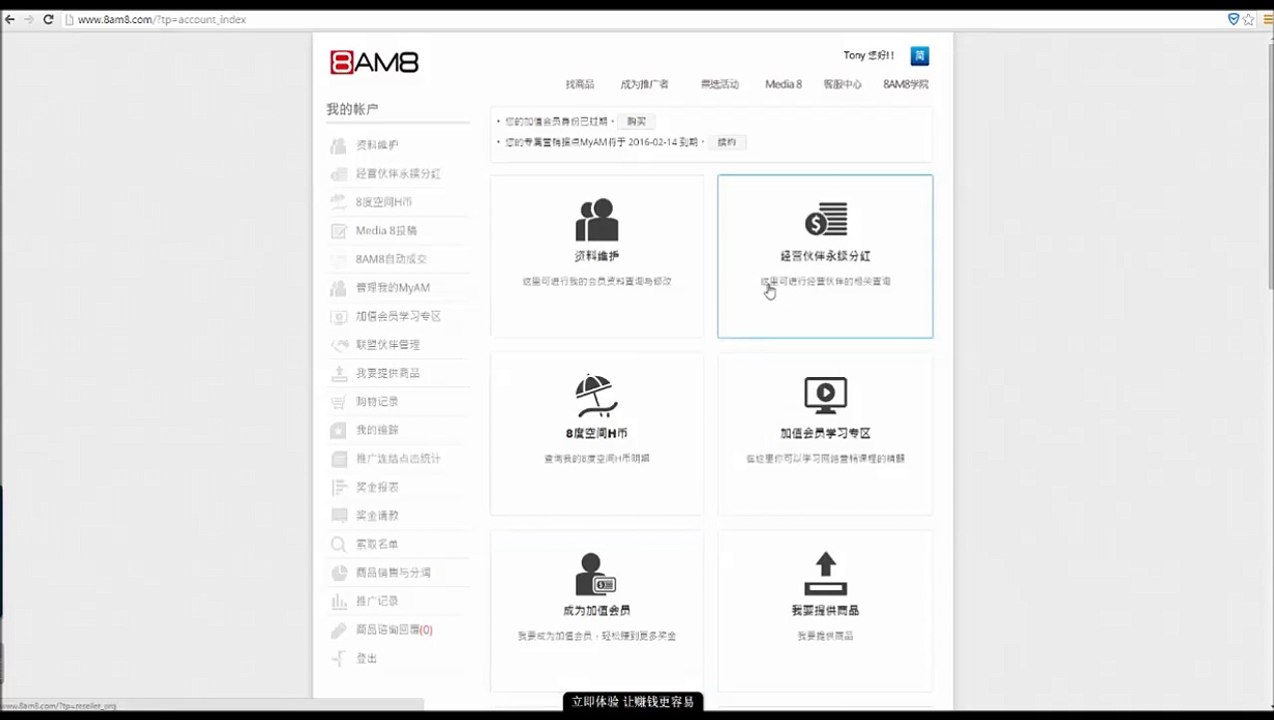Click the blue shield extension icon

coord(1233,19)
